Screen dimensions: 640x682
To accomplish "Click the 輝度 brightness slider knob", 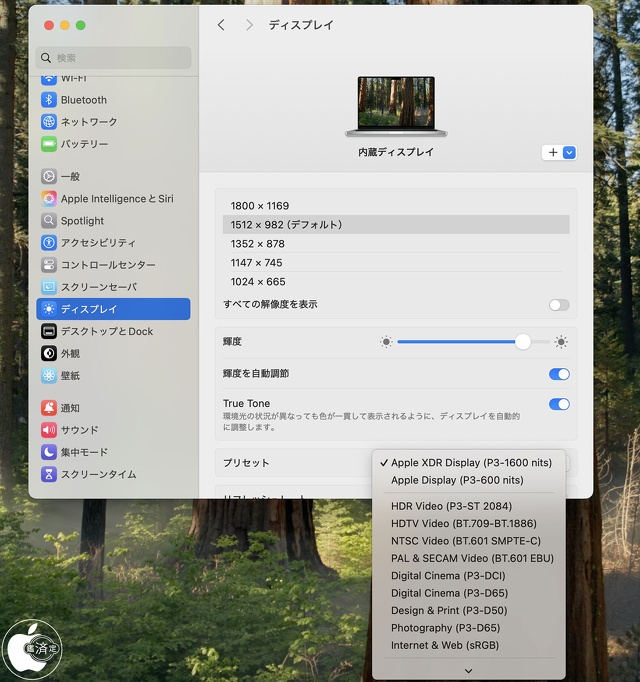I will [523, 342].
